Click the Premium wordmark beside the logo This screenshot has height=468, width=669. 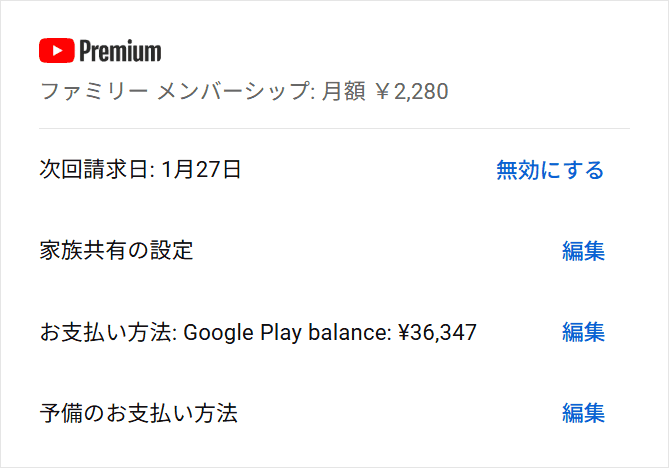pos(120,50)
